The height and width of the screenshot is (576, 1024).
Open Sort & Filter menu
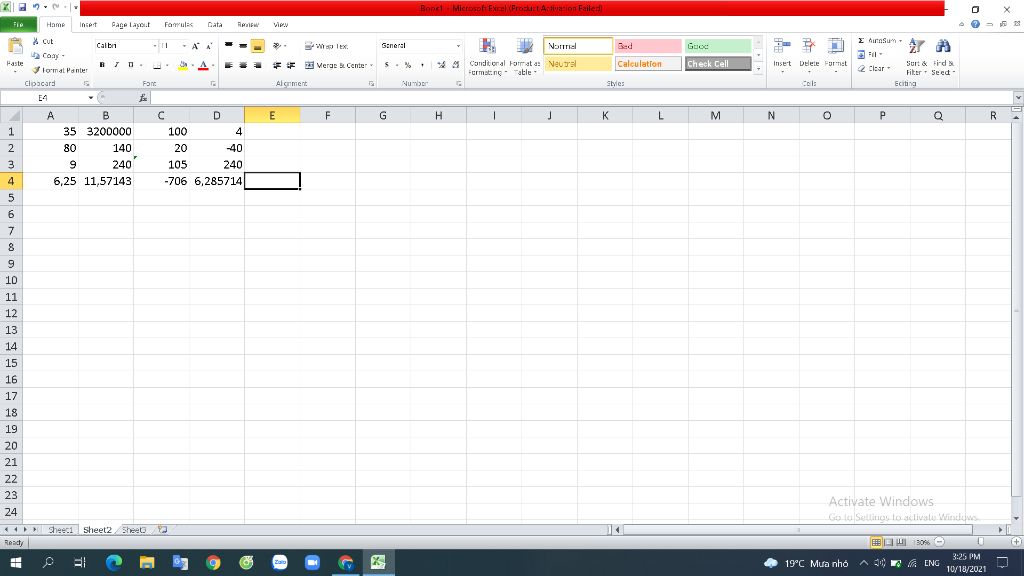coord(916,57)
